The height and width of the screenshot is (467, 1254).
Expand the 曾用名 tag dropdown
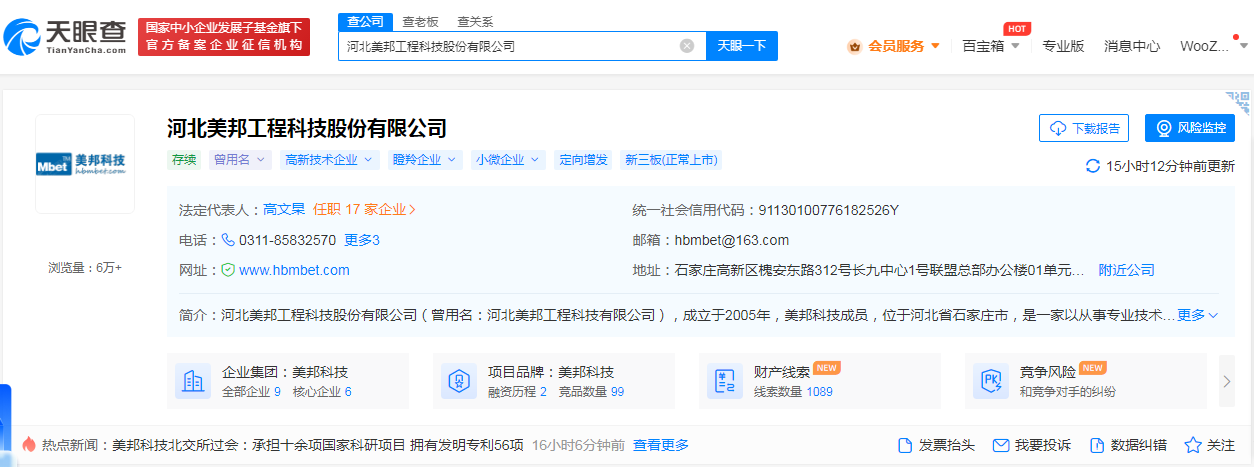pos(261,159)
